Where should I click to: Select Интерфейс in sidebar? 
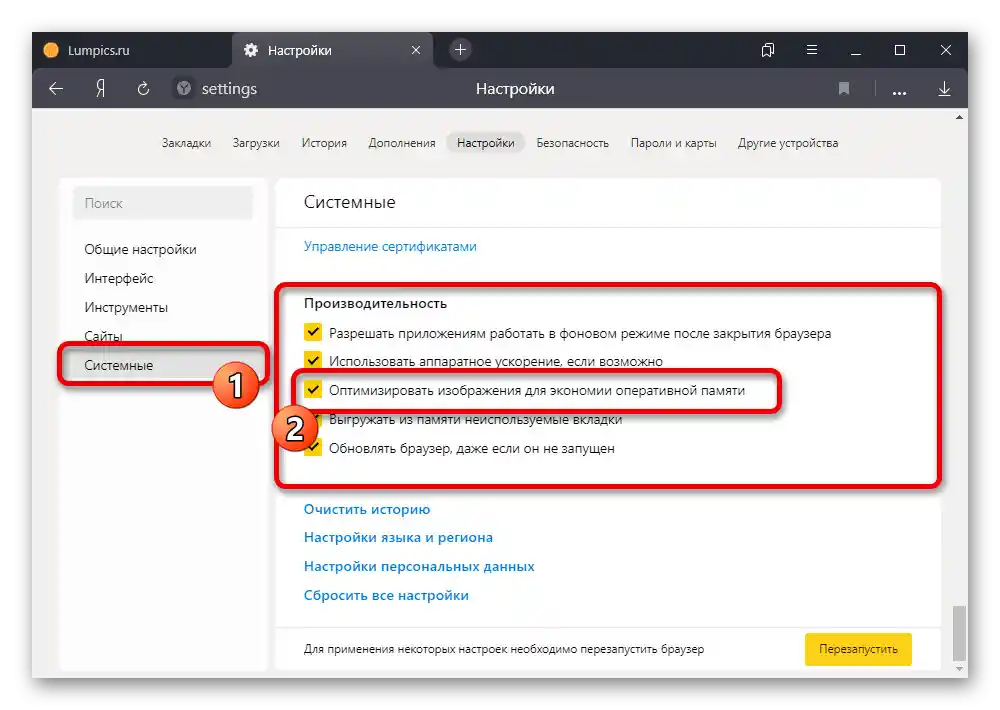pos(119,278)
